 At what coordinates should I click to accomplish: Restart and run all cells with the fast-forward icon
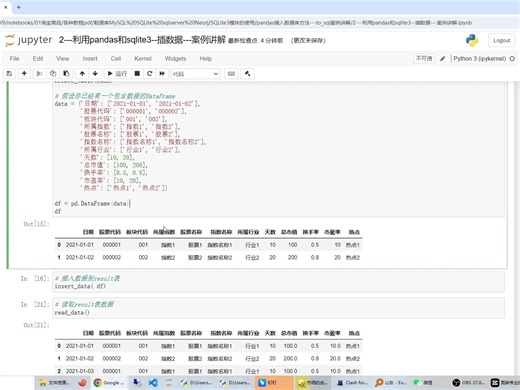point(162,73)
